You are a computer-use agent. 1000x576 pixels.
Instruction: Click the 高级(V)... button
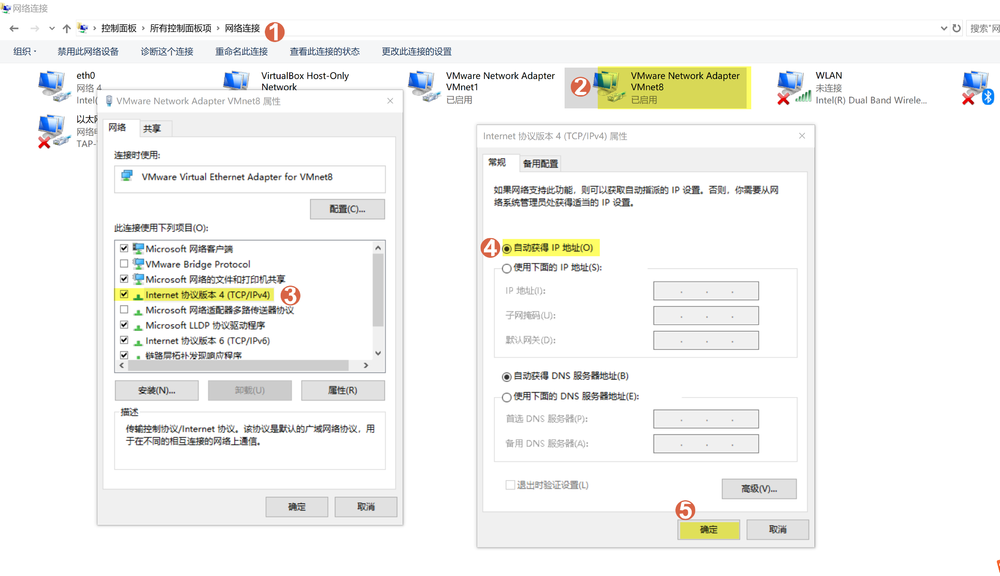[759, 489]
